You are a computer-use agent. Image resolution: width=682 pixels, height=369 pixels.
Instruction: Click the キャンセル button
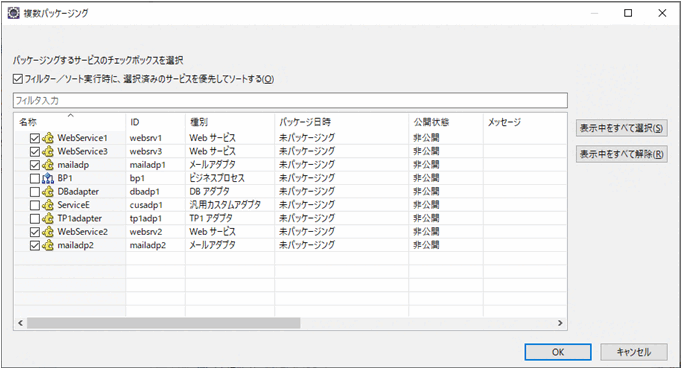[x=634, y=352]
